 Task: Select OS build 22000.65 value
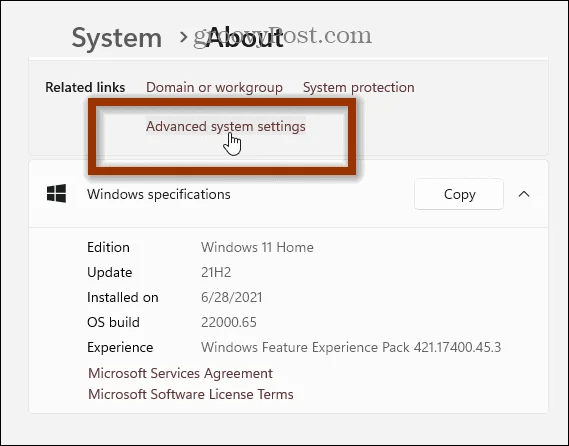click(x=229, y=322)
